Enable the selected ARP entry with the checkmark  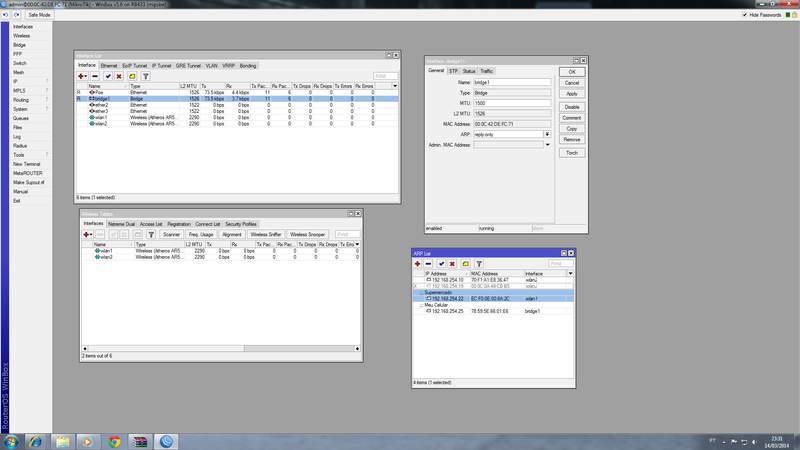point(441,264)
